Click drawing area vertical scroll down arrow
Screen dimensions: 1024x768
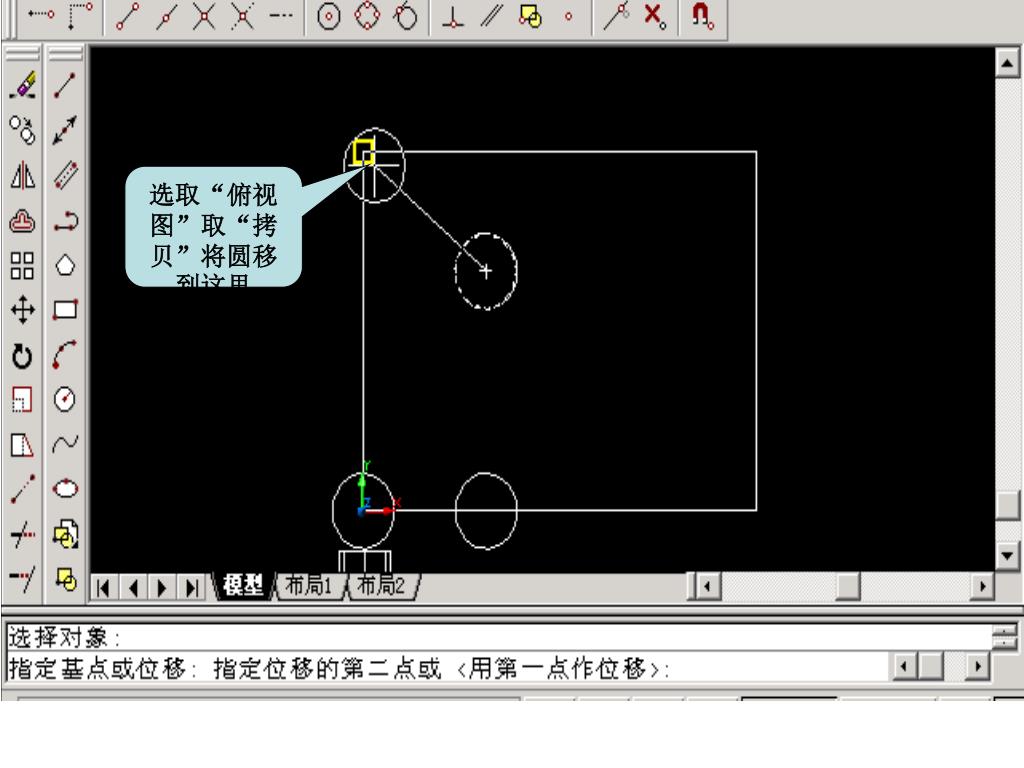1007,556
